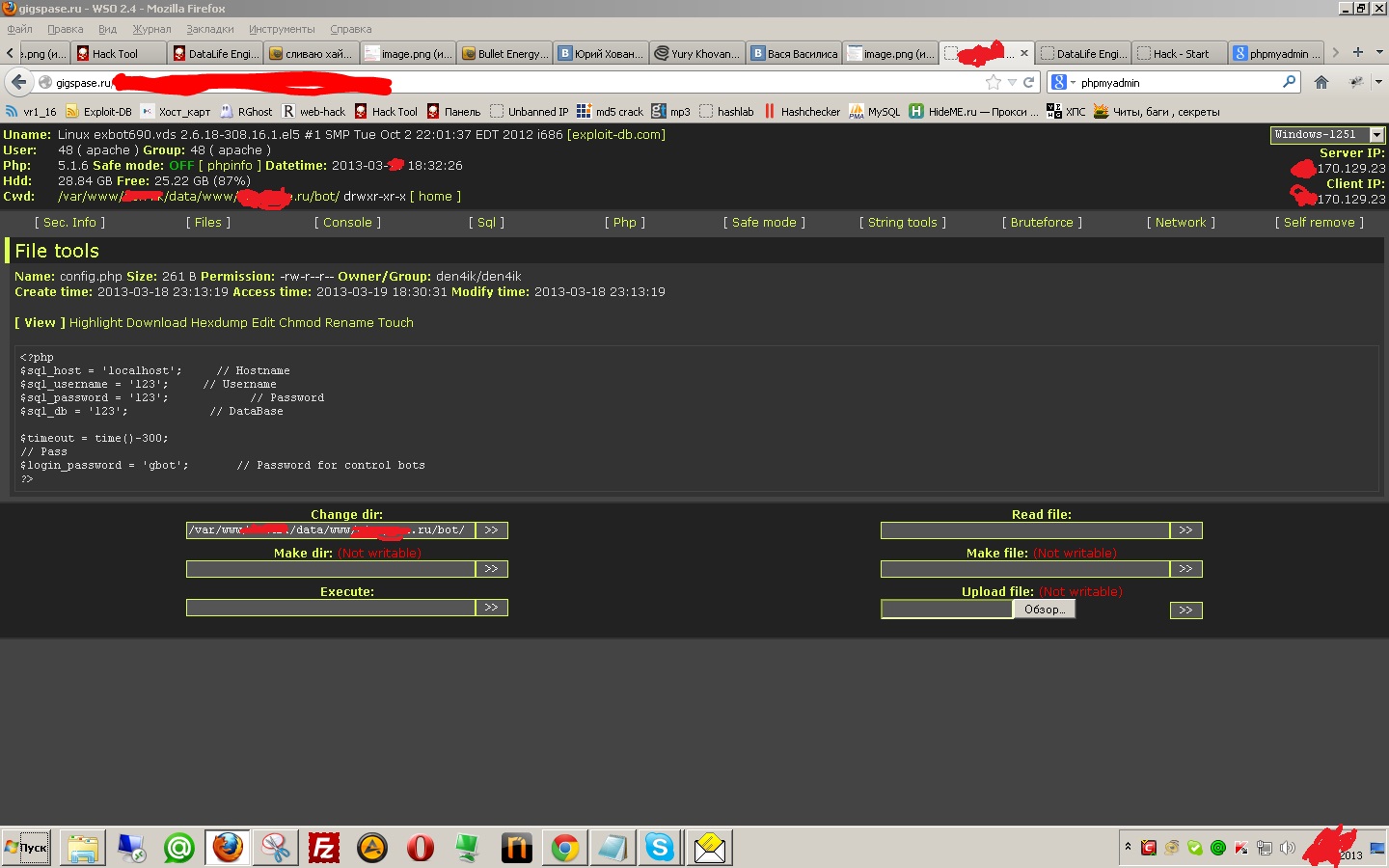
Task: Open the MySQL bookmark in the bookmarks bar
Action: click(875, 112)
